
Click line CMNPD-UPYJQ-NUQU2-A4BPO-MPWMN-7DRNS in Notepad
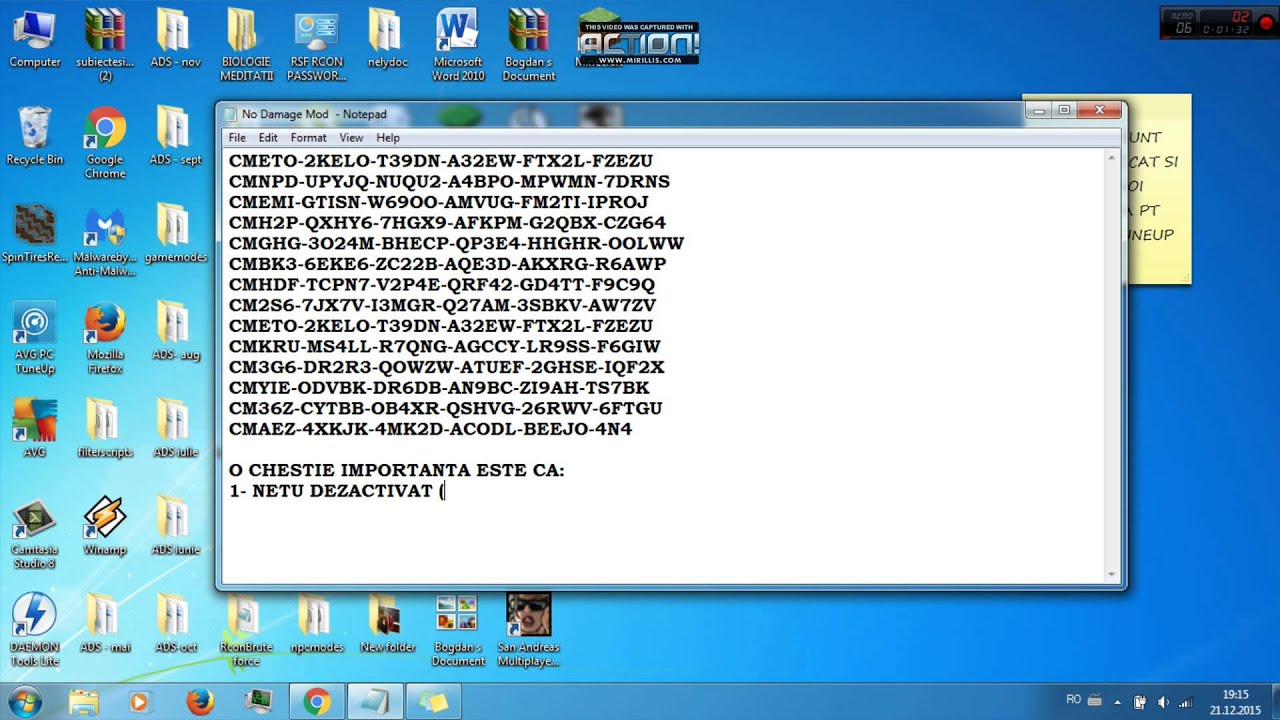point(449,182)
